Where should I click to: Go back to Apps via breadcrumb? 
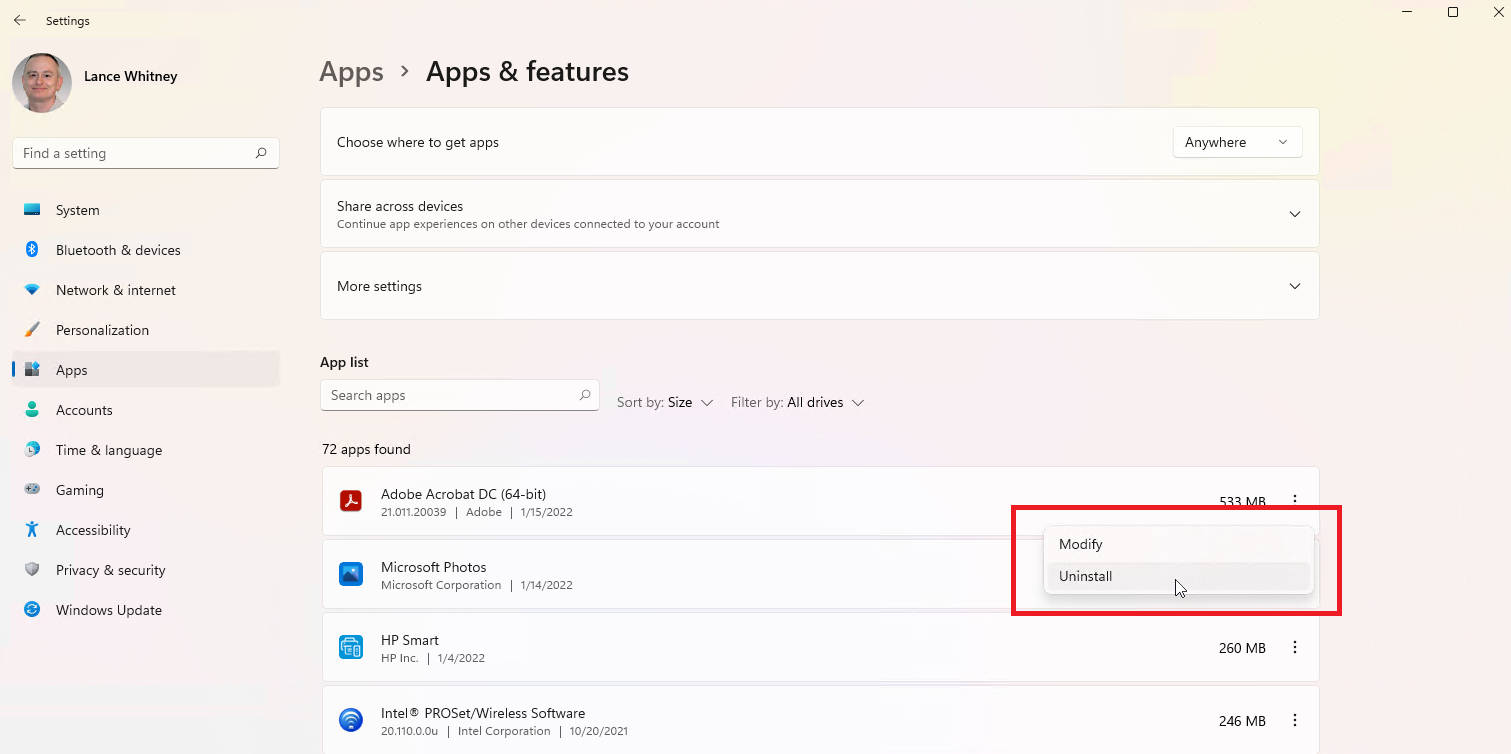[351, 72]
